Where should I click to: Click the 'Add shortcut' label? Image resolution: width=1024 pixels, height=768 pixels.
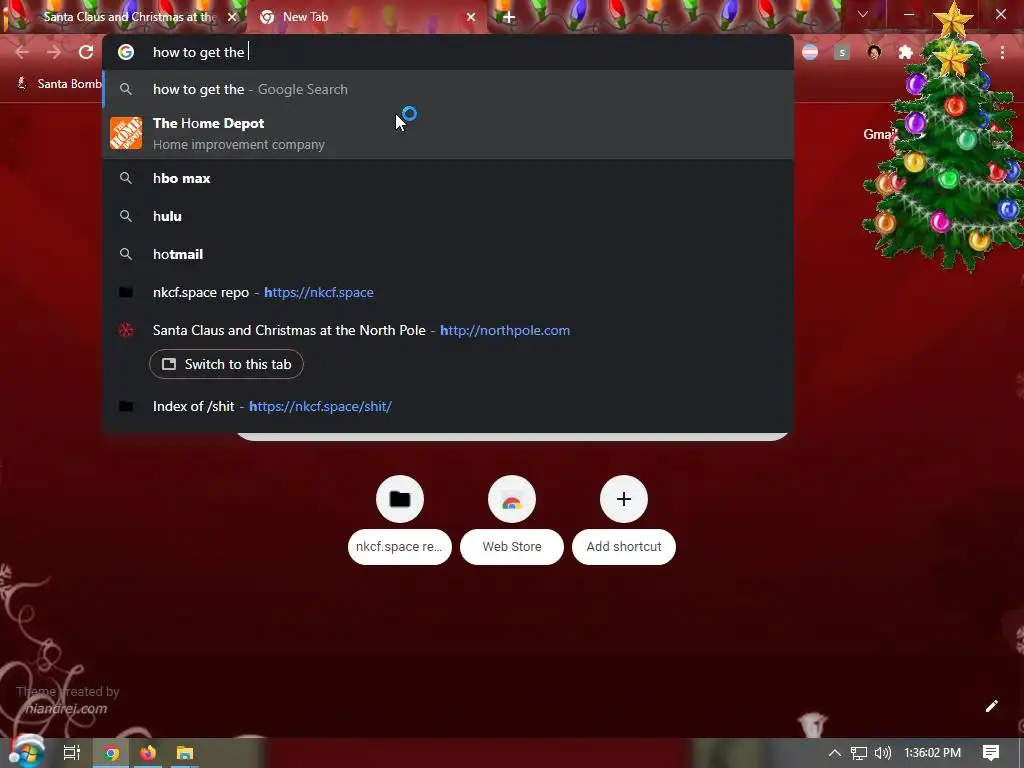pos(624,547)
